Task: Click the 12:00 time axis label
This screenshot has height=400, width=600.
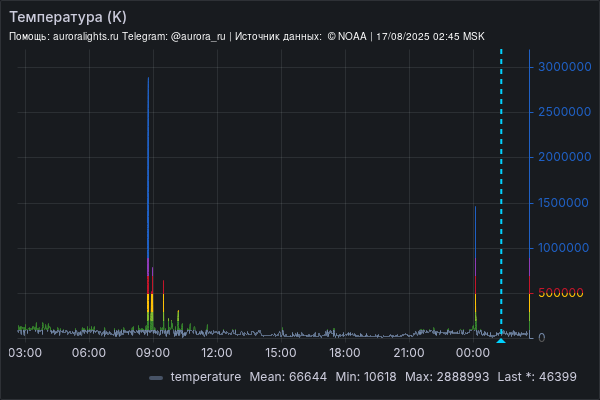Action: (x=217, y=353)
